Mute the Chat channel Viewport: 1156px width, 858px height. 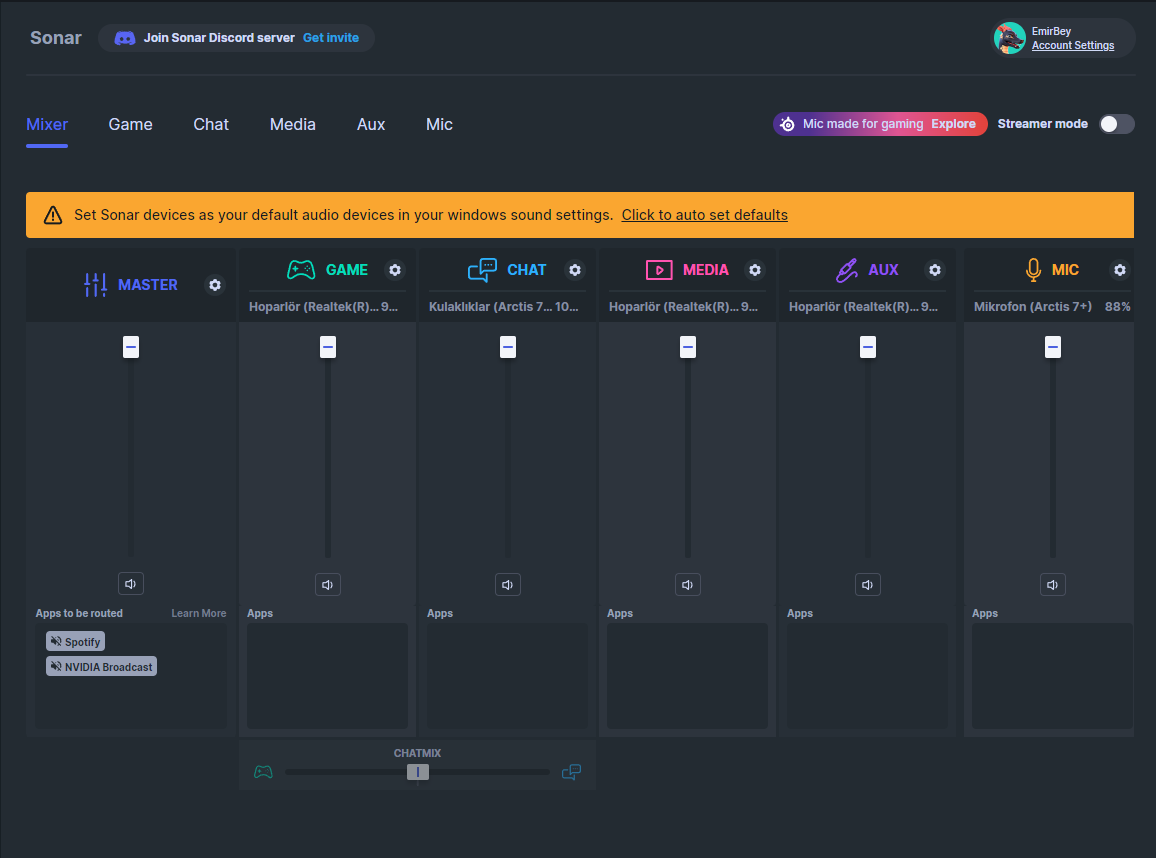click(507, 585)
